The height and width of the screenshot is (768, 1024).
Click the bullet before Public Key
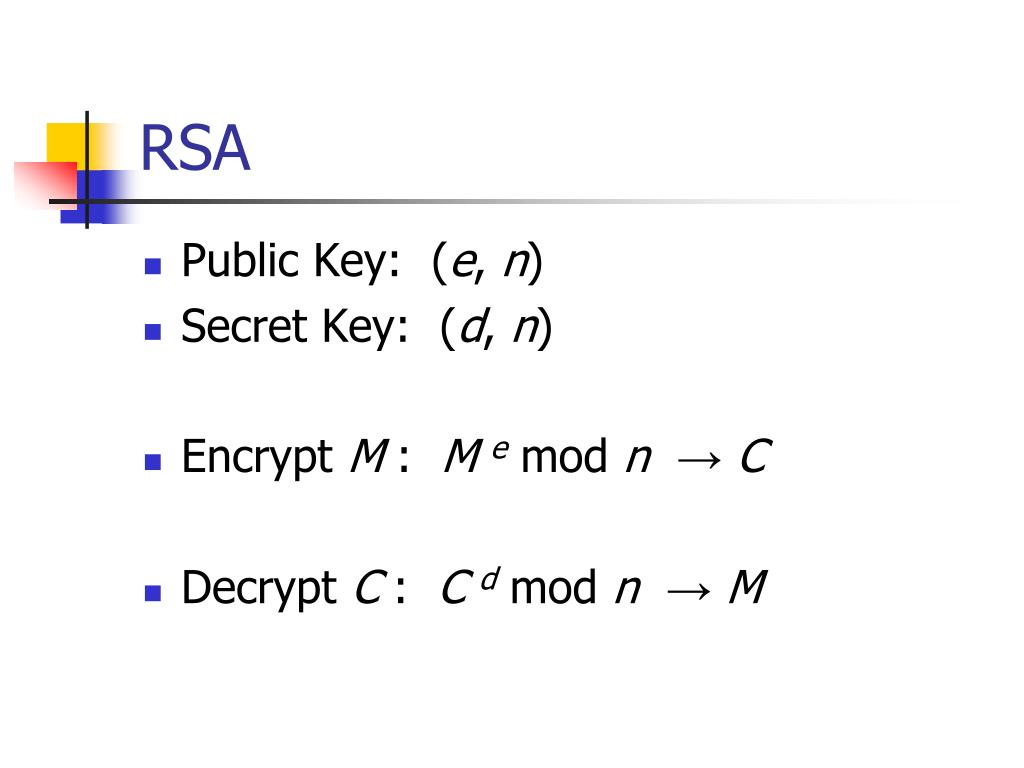point(153,266)
